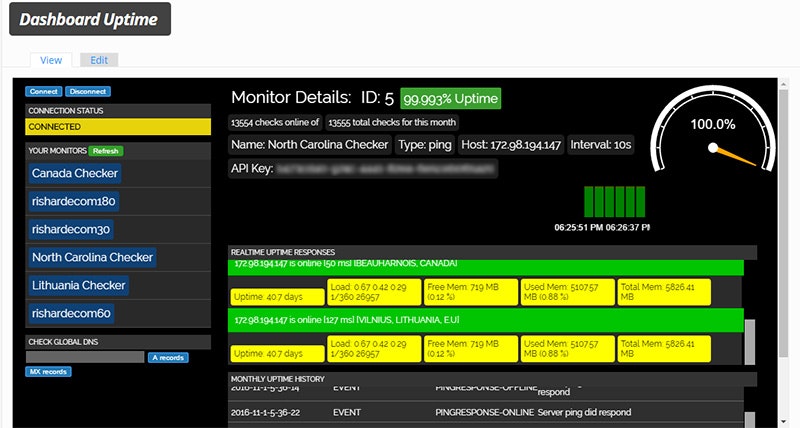Open the rishardecom180 monitor
Screen dimensions: 800x428
pos(73,202)
